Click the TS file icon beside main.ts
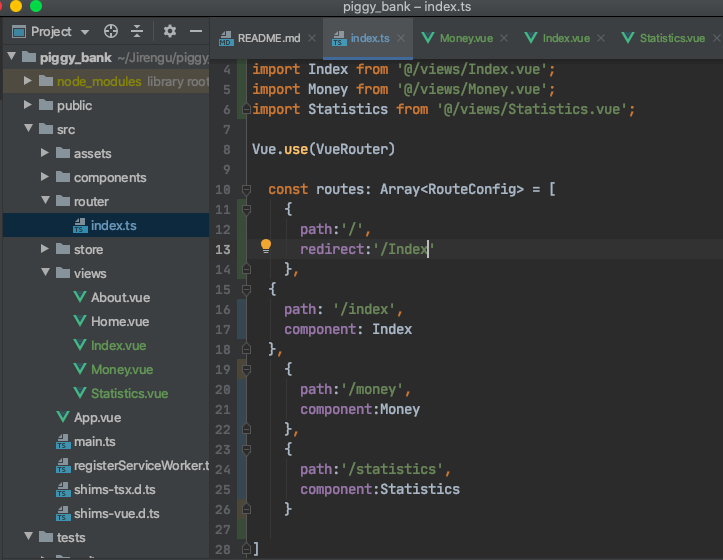 pyautogui.click(x=63, y=441)
